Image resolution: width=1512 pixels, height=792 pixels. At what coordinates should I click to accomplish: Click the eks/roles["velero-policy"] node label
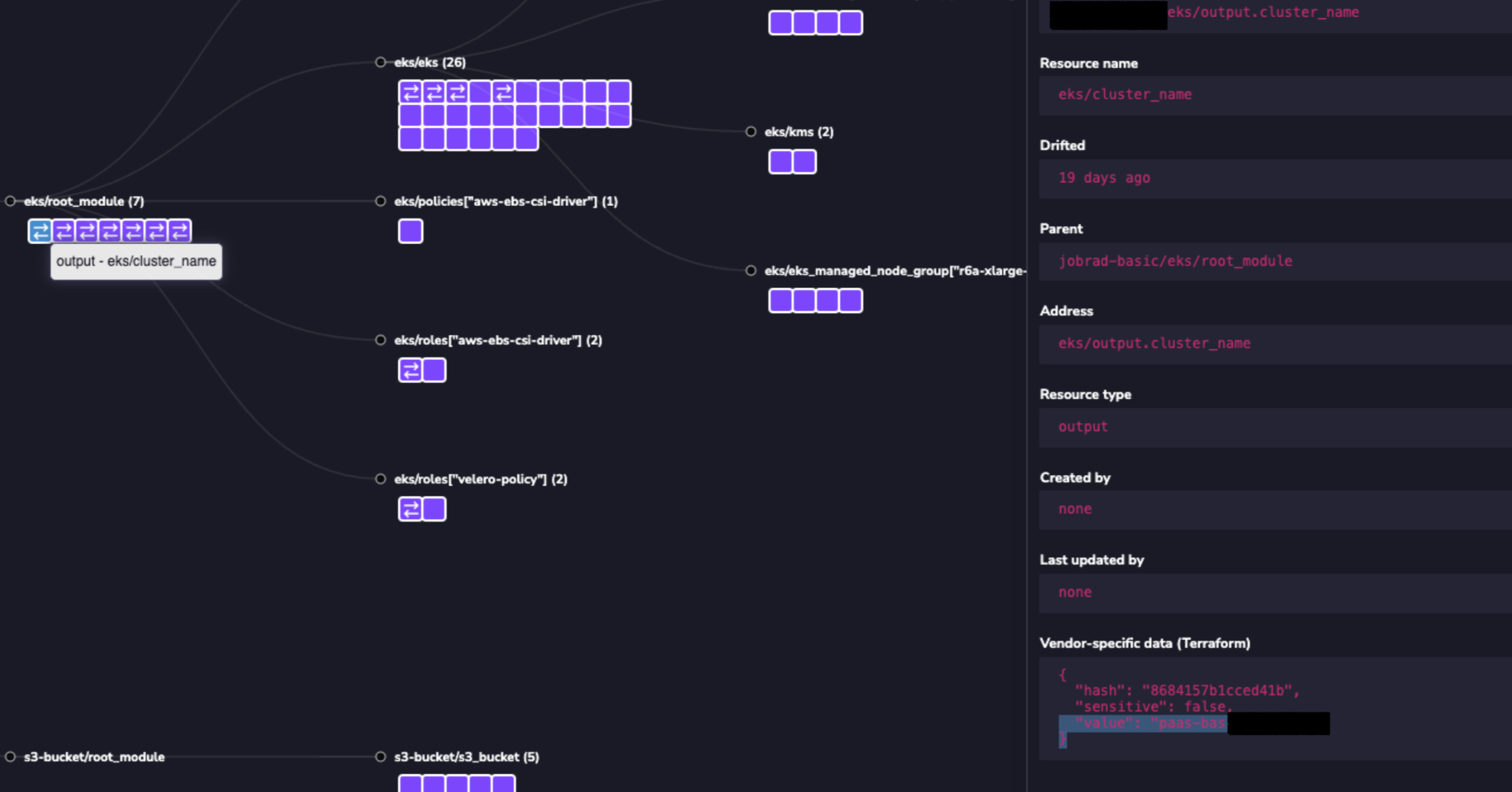(x=480, y=479)
